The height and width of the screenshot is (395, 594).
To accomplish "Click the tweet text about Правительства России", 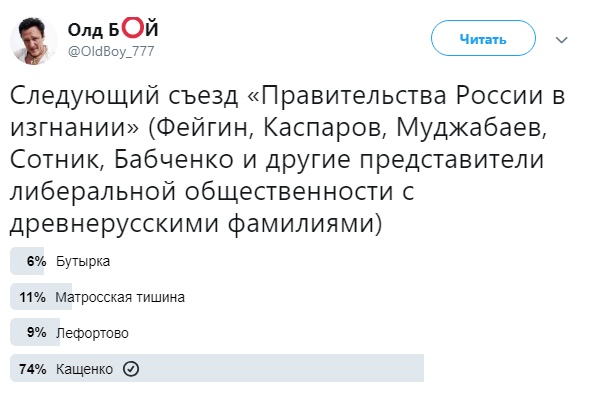I will pos(288,159).
